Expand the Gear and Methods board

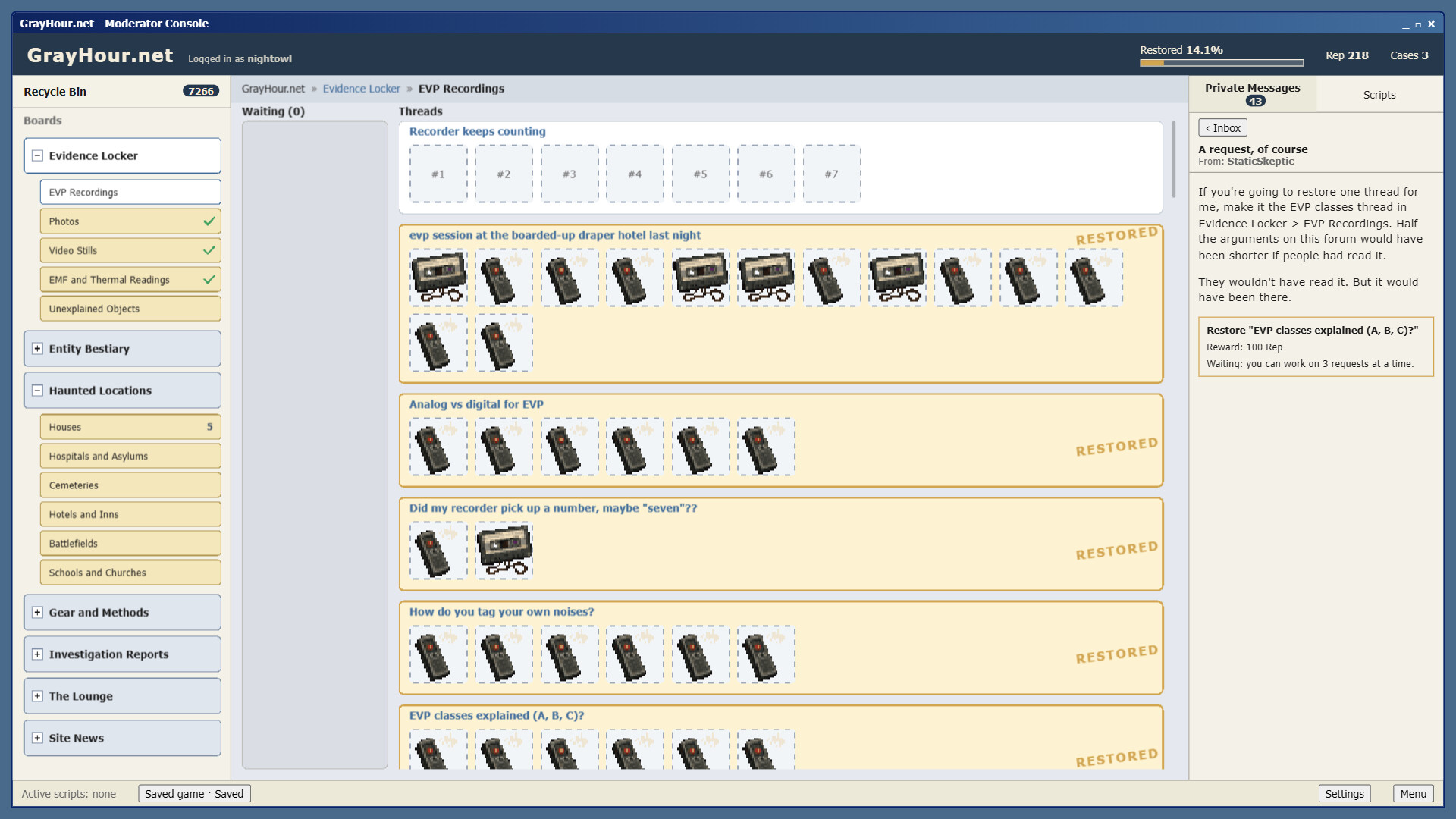[37, 613]
